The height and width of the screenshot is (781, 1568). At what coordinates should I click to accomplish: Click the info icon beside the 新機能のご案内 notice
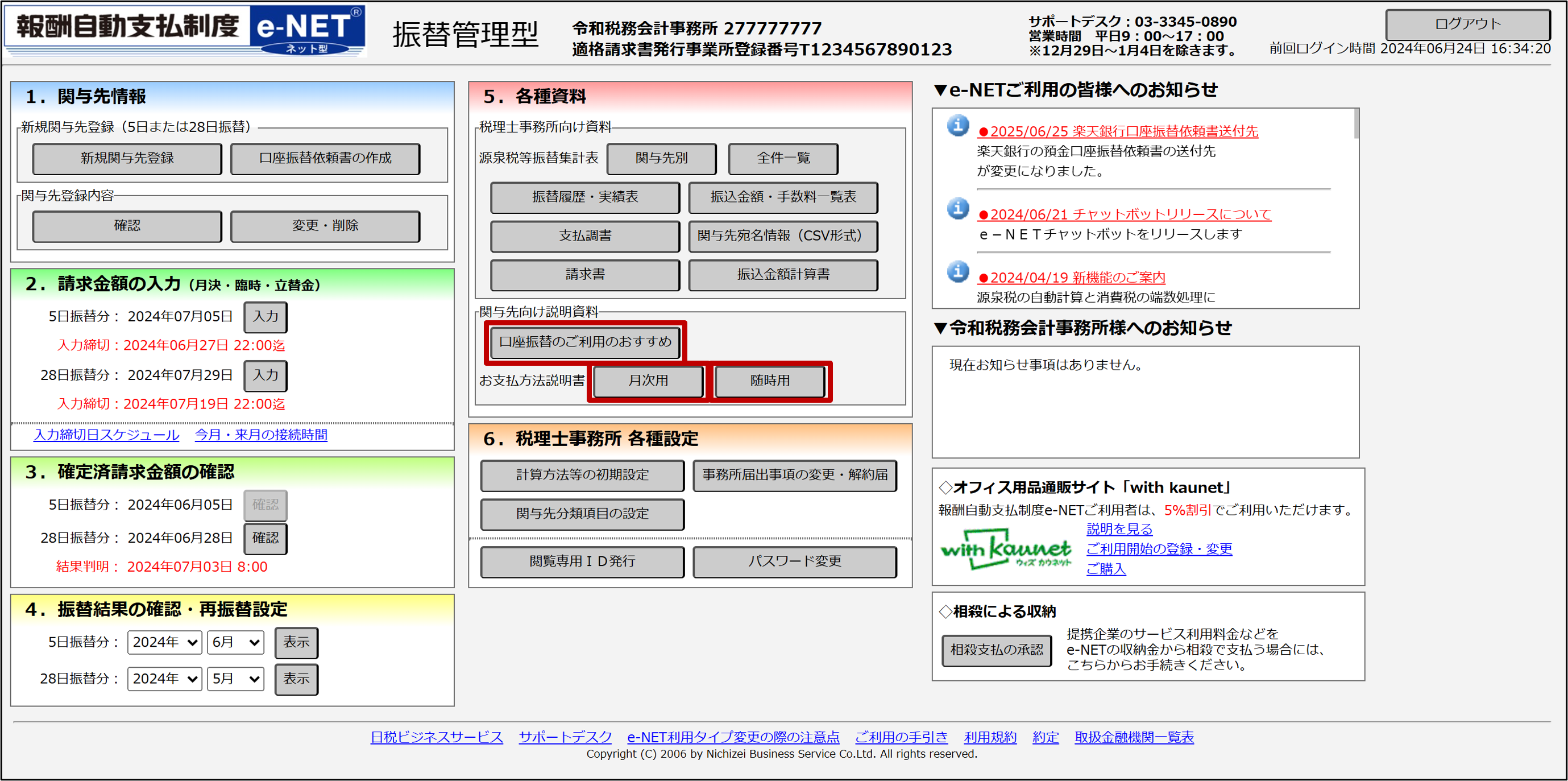click(957, 272)
